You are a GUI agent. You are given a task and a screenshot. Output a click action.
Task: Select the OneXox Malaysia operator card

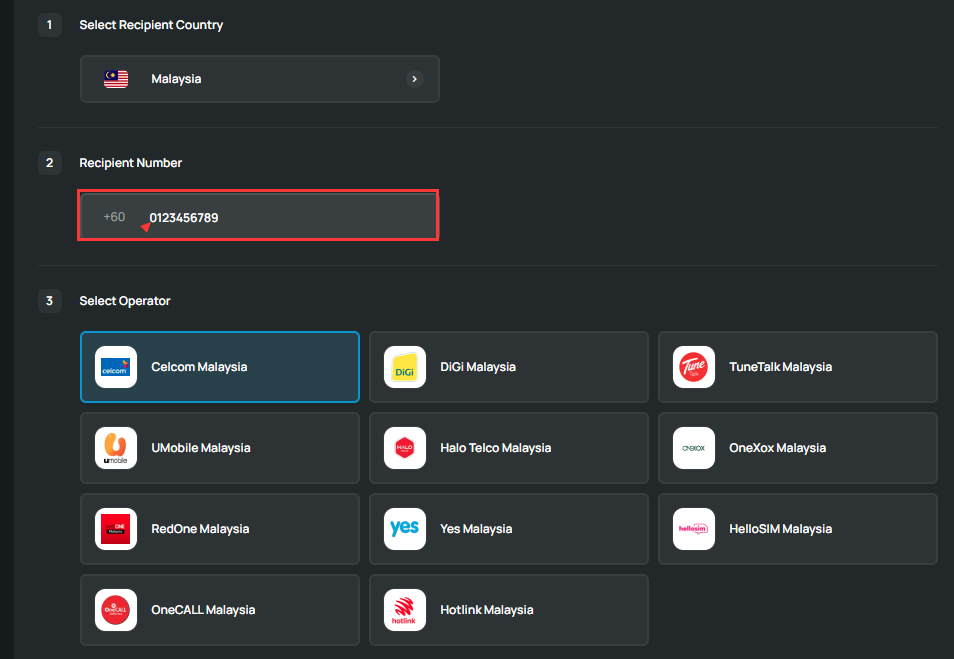(x=797, y=448)
